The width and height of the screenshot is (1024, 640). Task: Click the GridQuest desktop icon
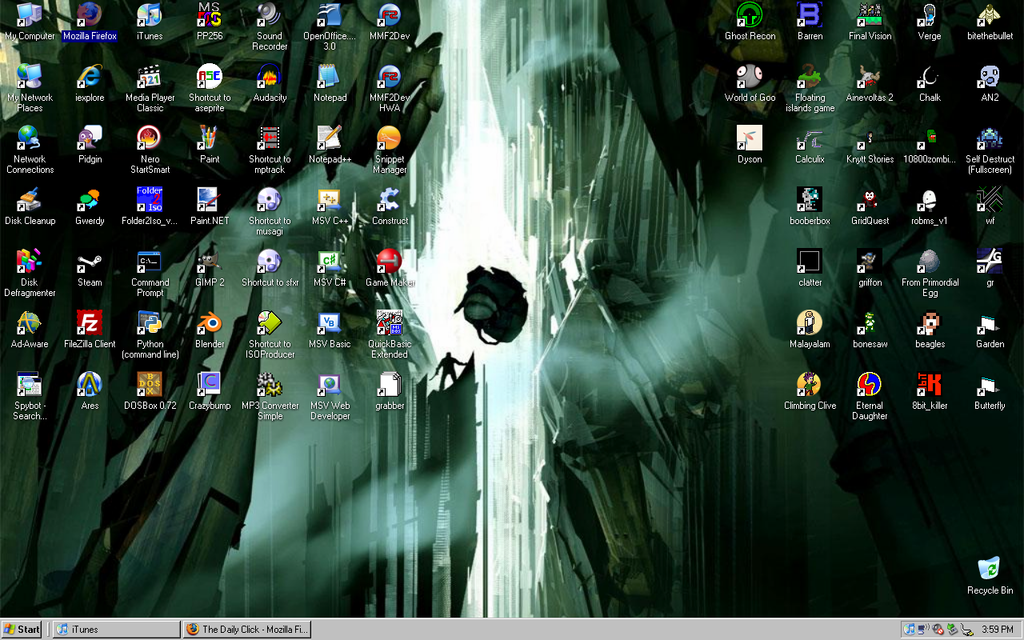(869, 199)
